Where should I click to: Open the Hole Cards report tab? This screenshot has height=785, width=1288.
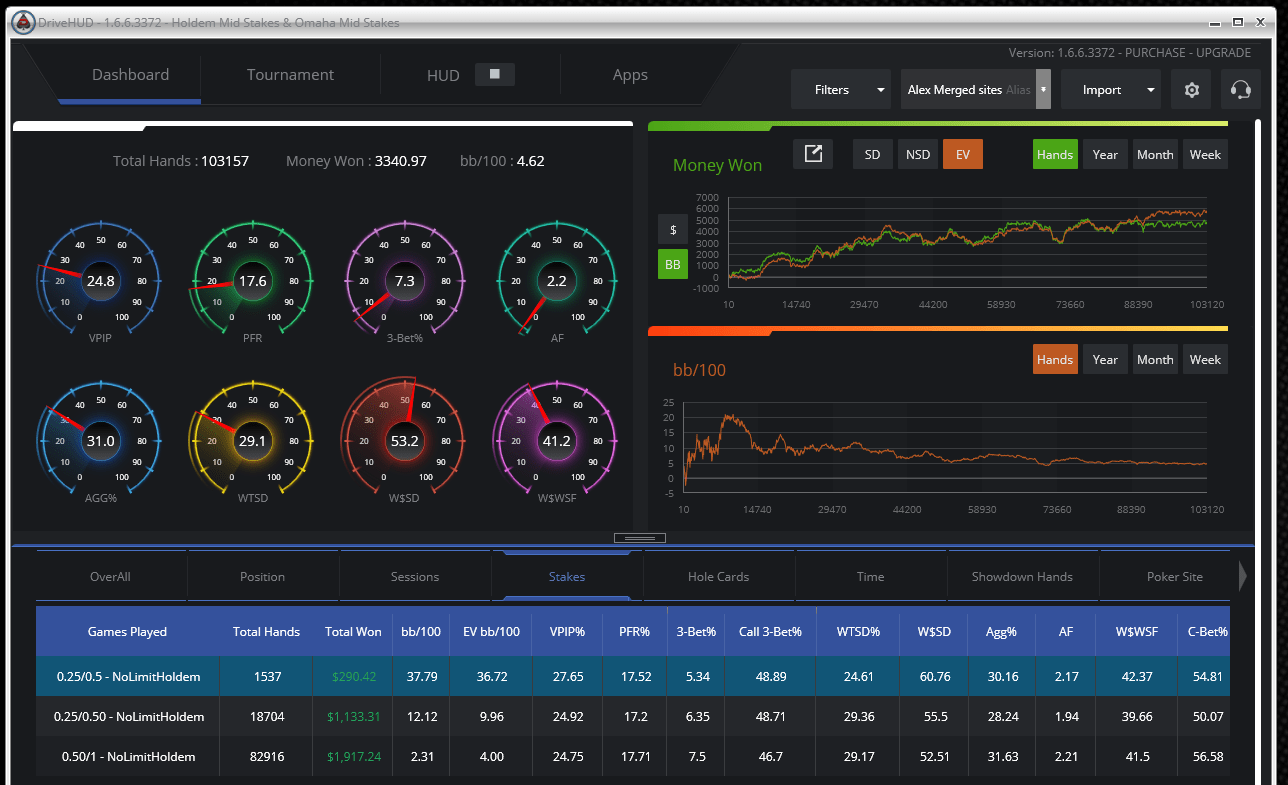click(x=719, y=577)
